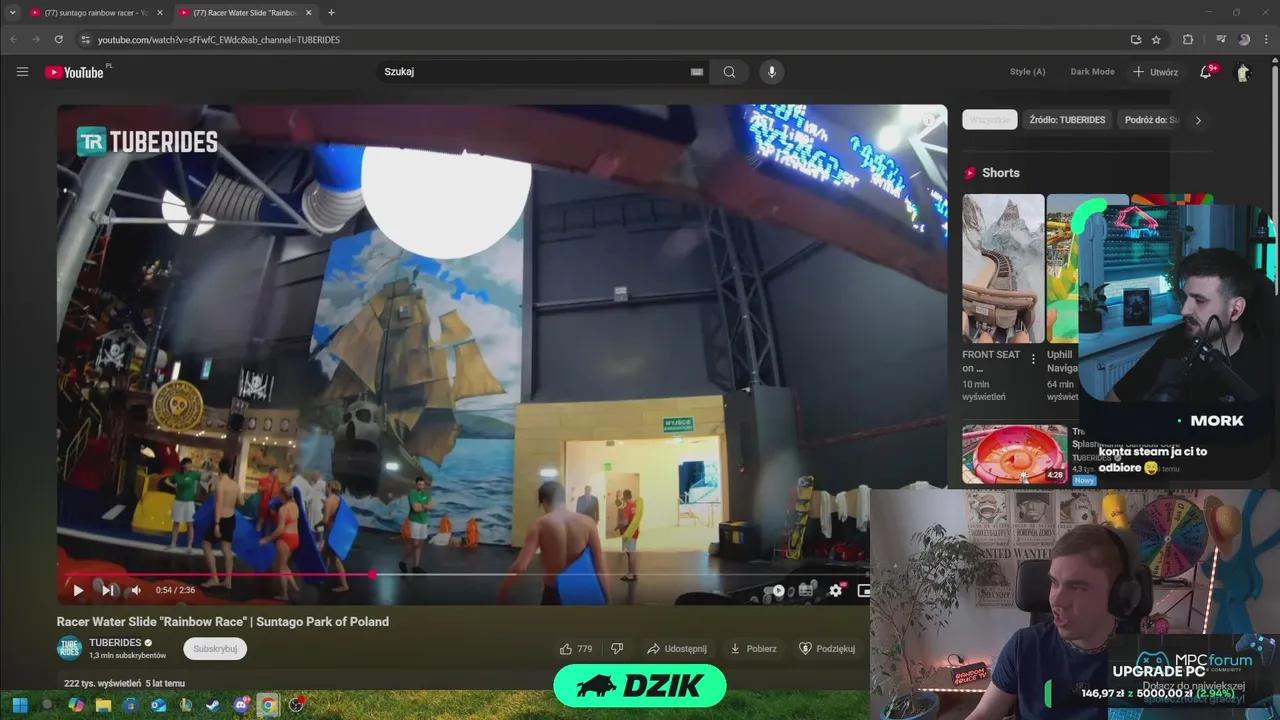Screen dimensions: 1280x720
Task: Open Discord from the taskbar
Action: tap(240, 705)
